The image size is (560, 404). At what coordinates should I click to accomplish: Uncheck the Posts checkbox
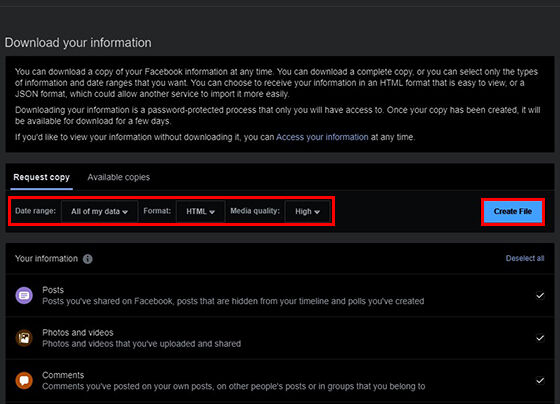click(x=540, y=295)
